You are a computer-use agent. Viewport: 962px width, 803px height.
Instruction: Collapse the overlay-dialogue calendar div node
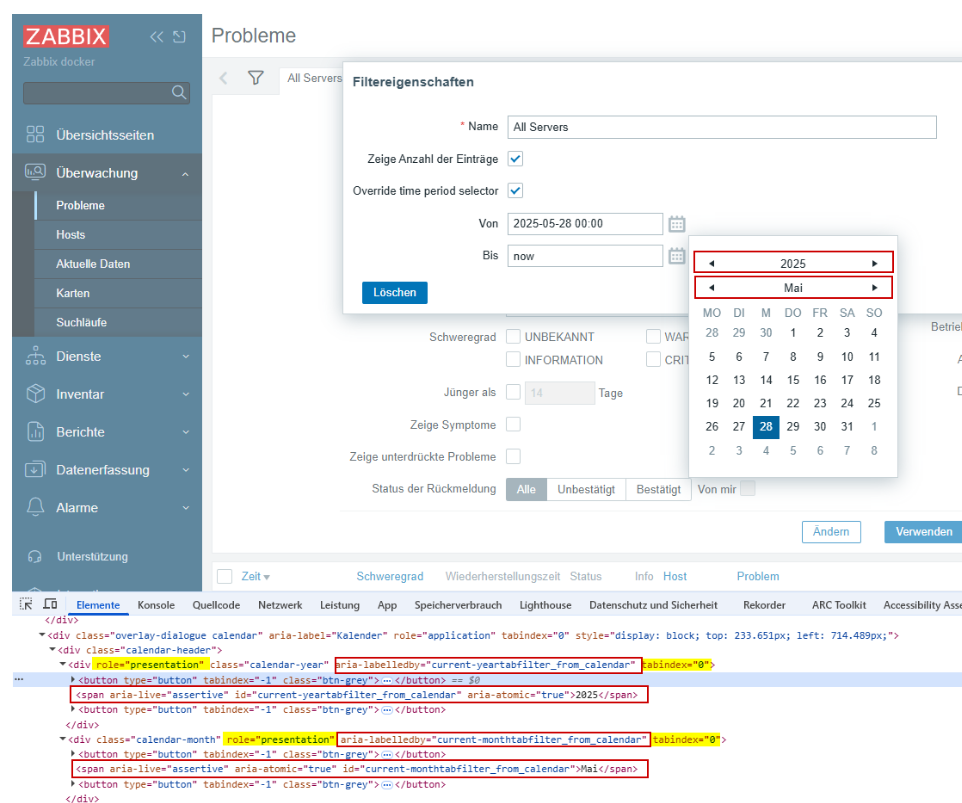pyautogui.click(x=42, y=635)
